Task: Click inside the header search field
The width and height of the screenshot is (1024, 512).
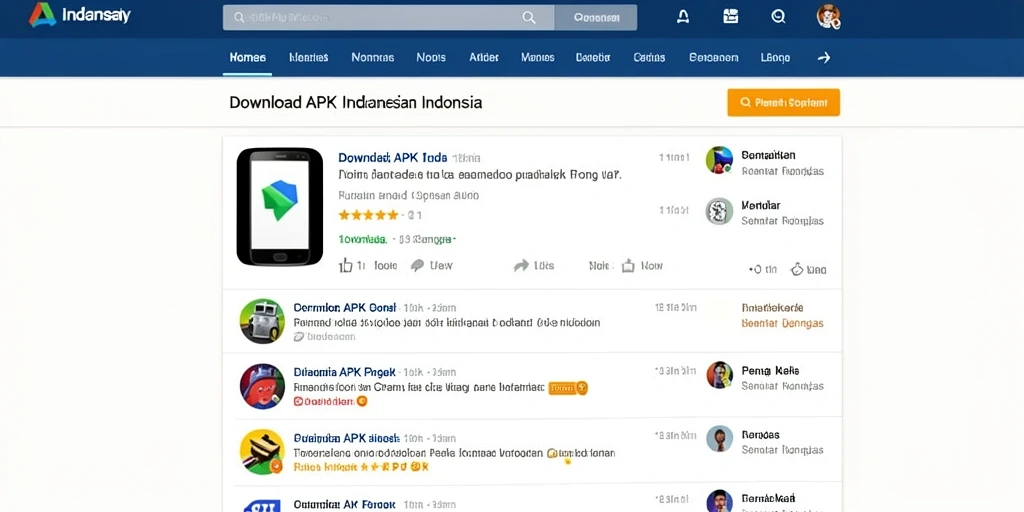Action: point(389,18)
